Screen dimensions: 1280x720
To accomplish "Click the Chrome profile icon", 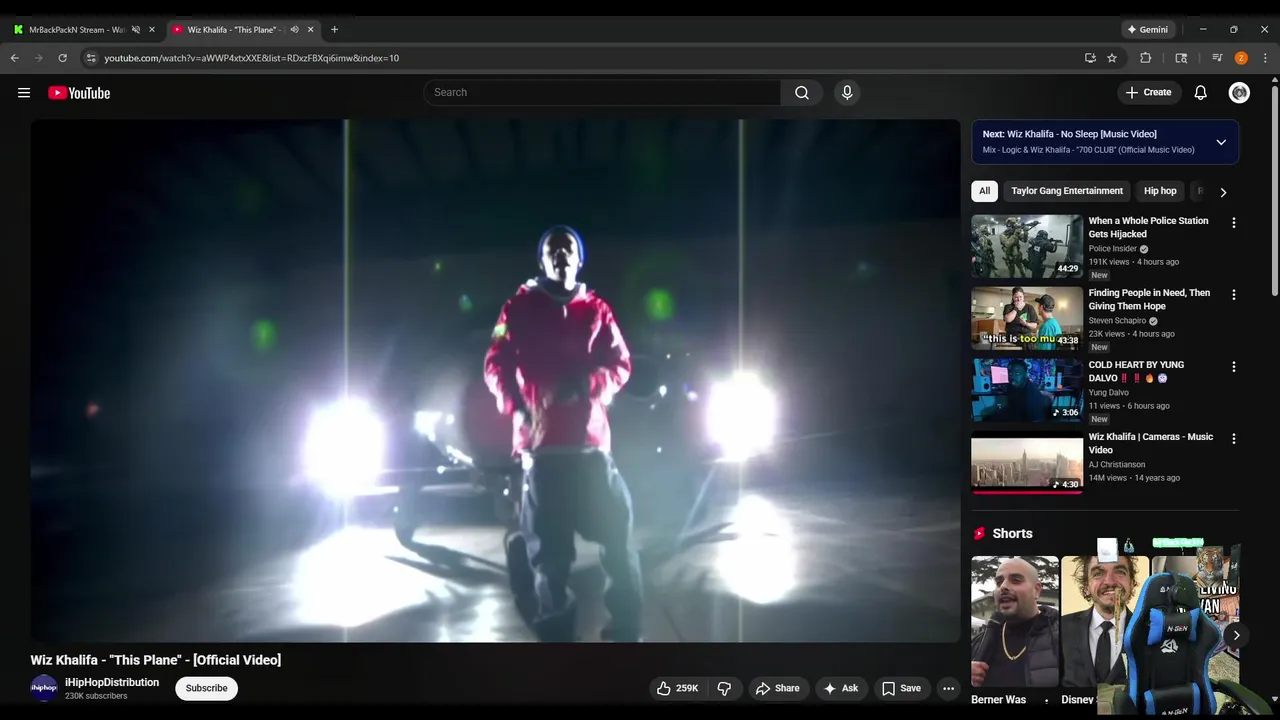I will tap(1241, 58).
